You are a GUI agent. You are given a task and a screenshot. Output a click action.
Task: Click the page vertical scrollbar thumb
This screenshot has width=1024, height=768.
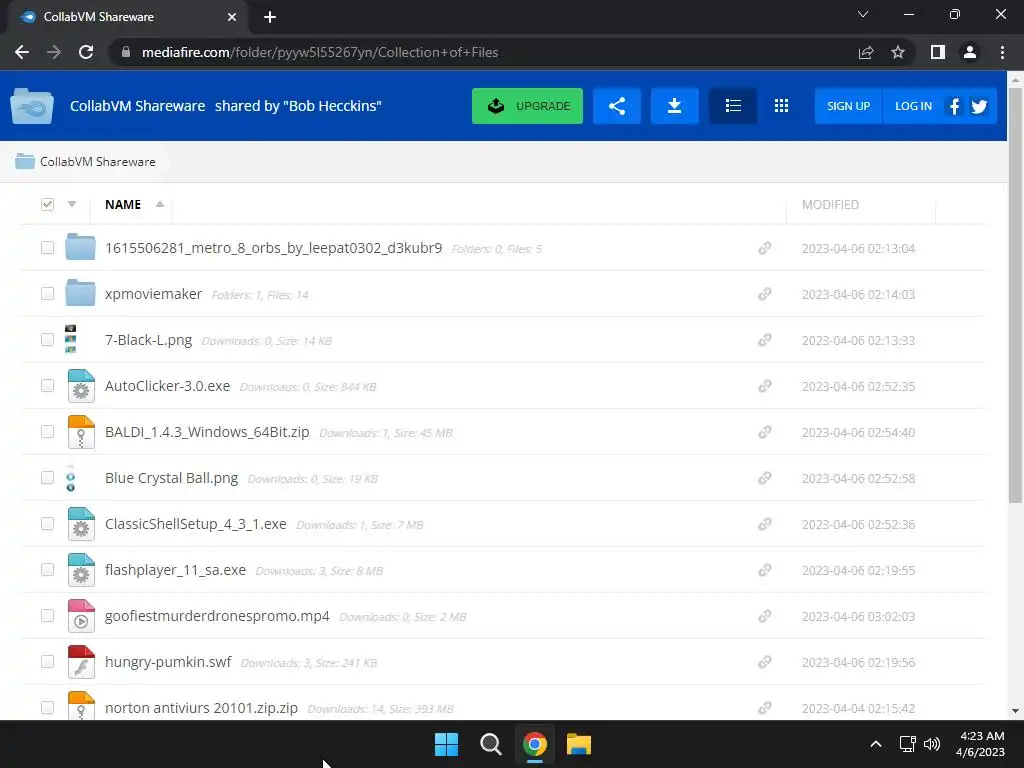point(1015,295)
